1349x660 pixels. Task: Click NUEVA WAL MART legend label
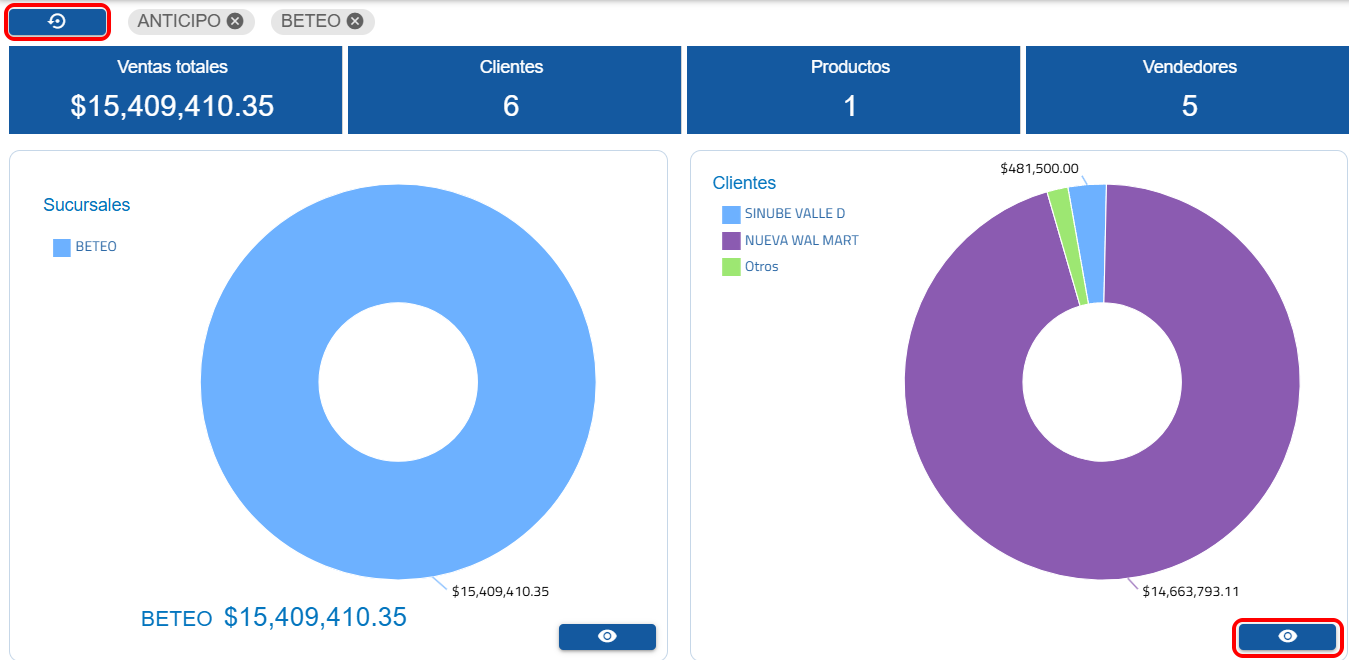point(801,241)
